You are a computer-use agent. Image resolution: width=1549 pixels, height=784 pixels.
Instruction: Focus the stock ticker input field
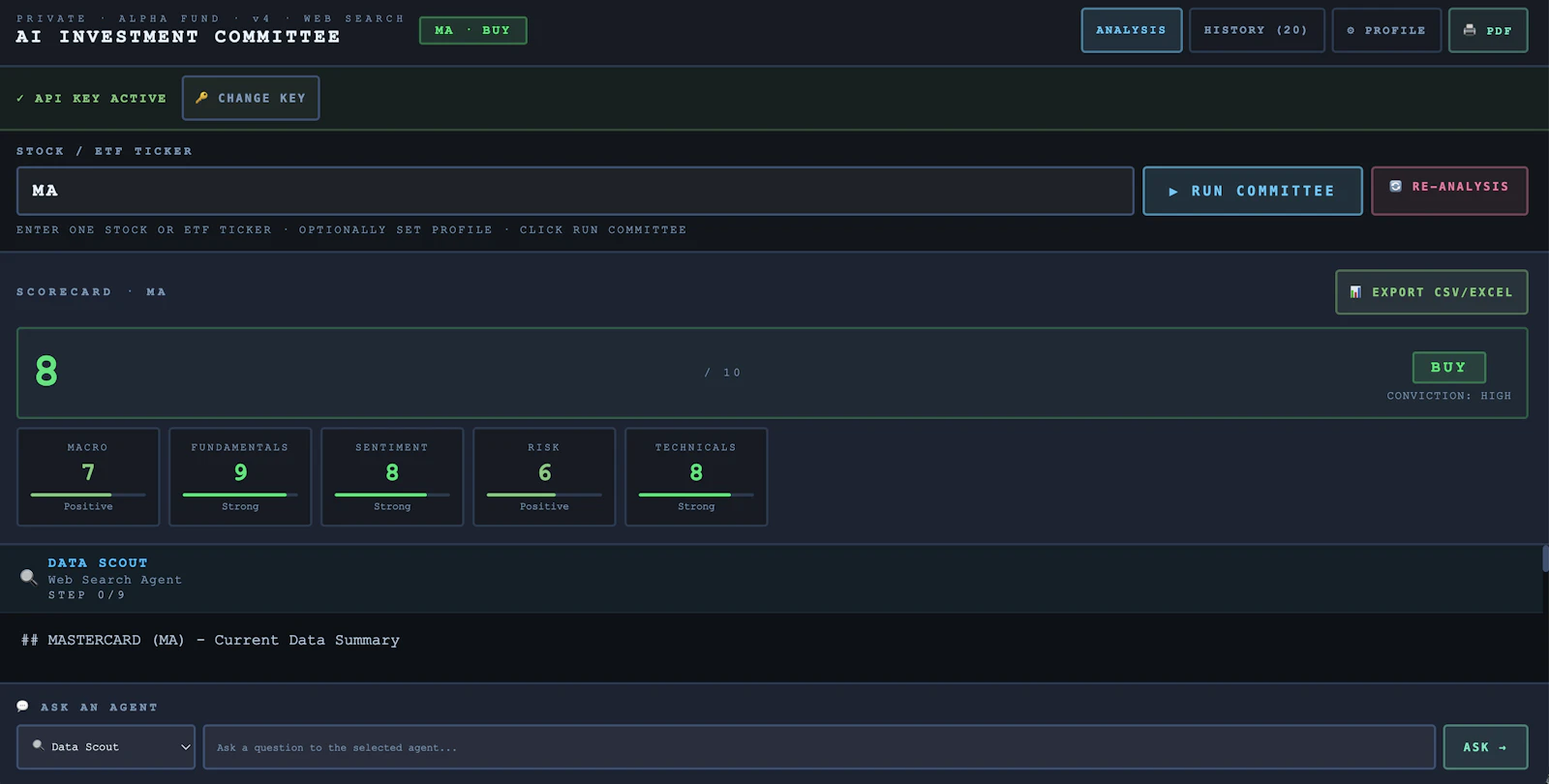click(575, 191)
